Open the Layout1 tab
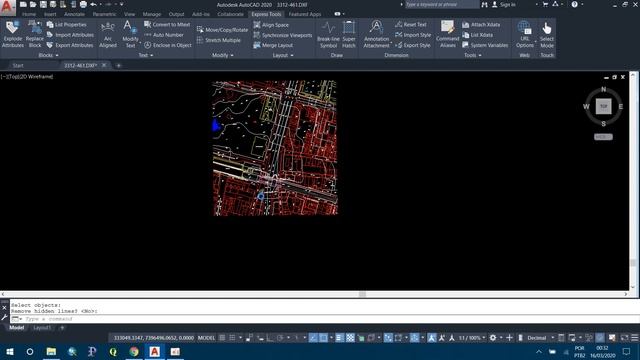The image size is (640, 360). (42, 328)
